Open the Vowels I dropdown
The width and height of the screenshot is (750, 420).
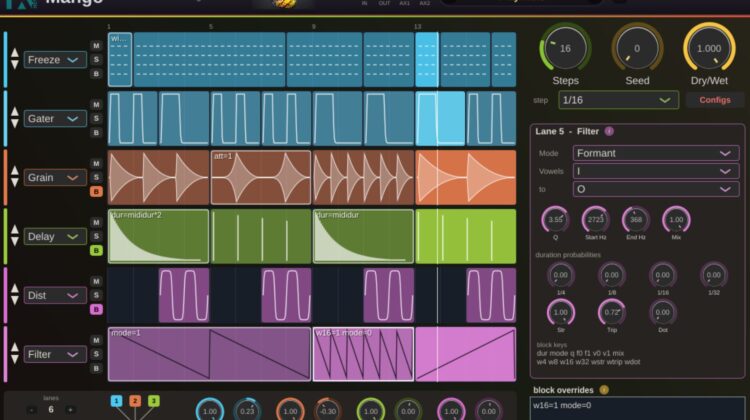pos(656,171)
